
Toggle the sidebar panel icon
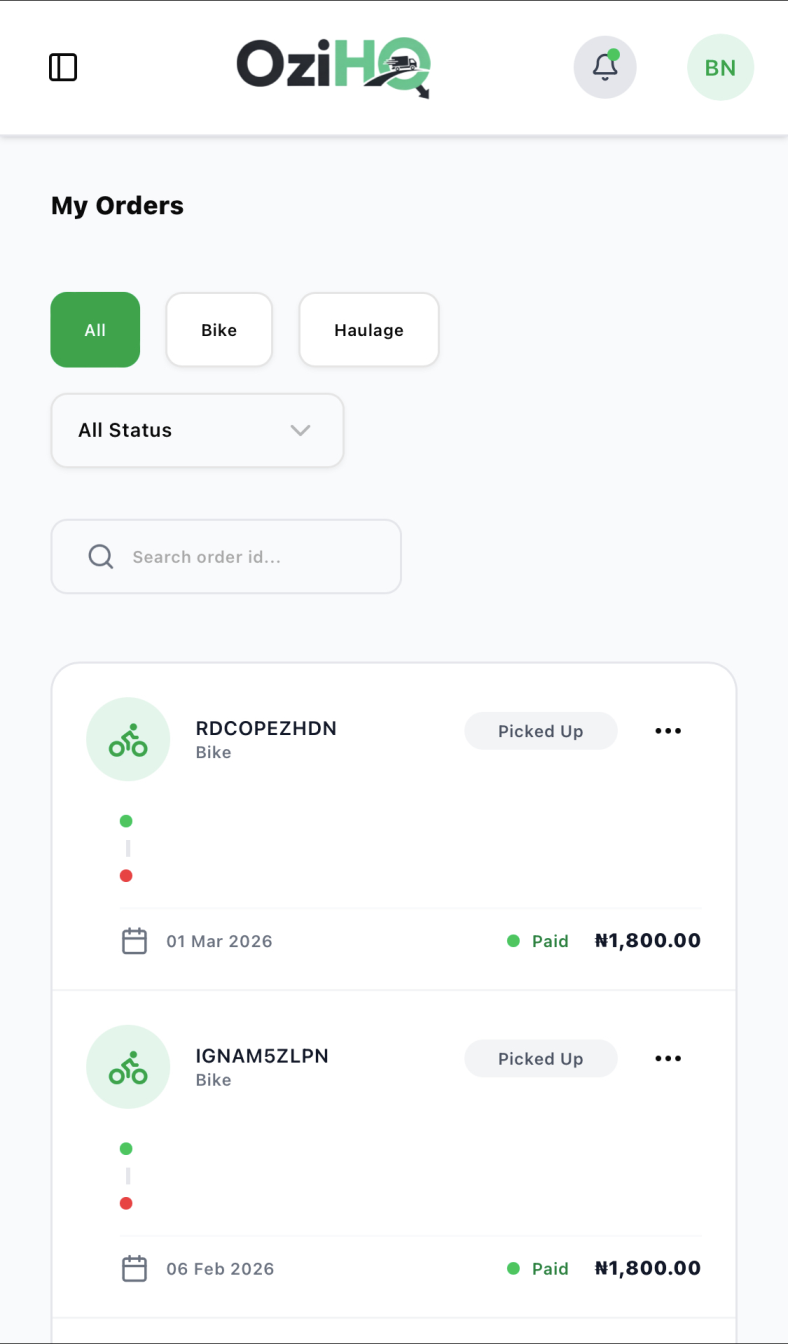pyautogui.click(x=63, y=67)
